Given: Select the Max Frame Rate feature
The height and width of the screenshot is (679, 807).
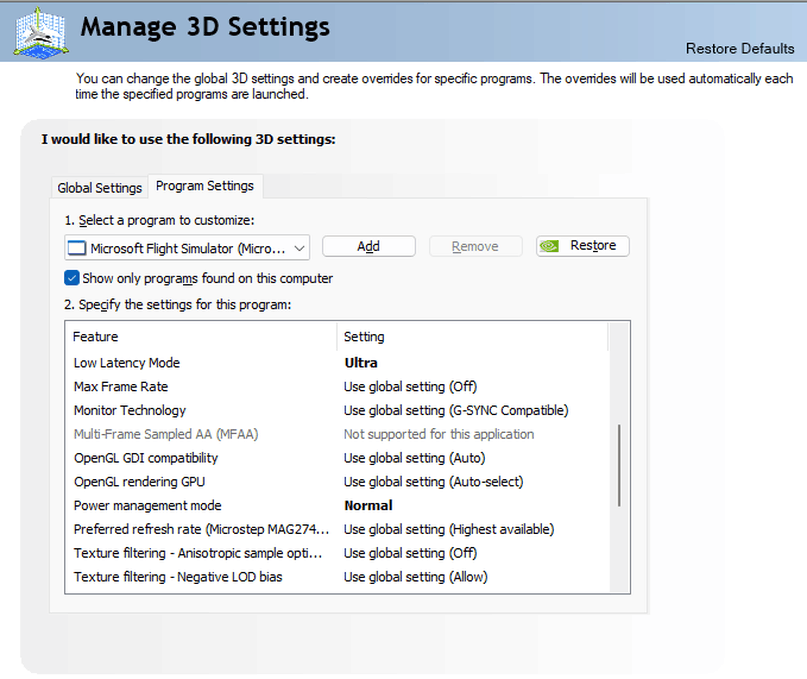Looking at the screenshot, I should coord(121,387).
